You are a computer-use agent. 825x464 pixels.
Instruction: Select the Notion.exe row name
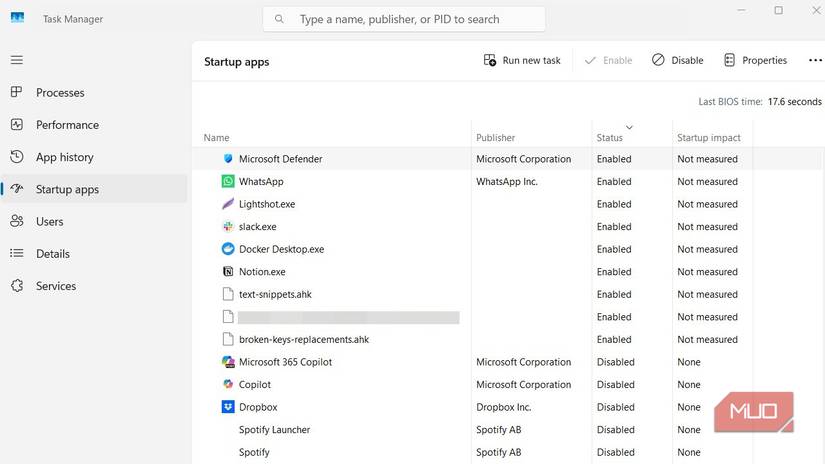(x=262, y=272)
